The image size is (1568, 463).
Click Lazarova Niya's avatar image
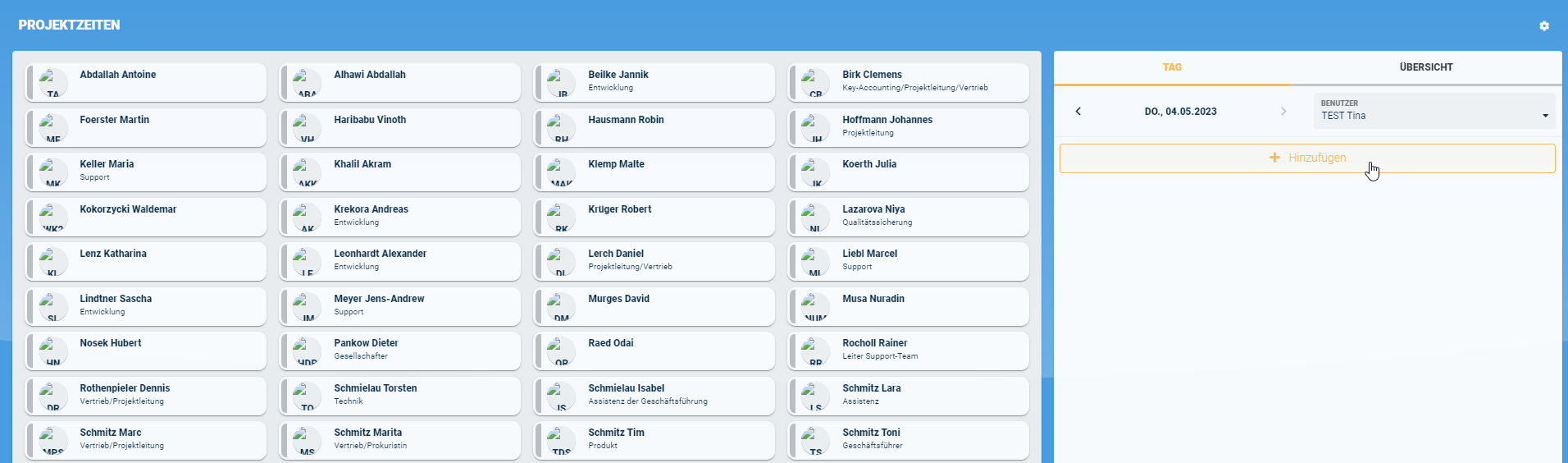[815, 218]
